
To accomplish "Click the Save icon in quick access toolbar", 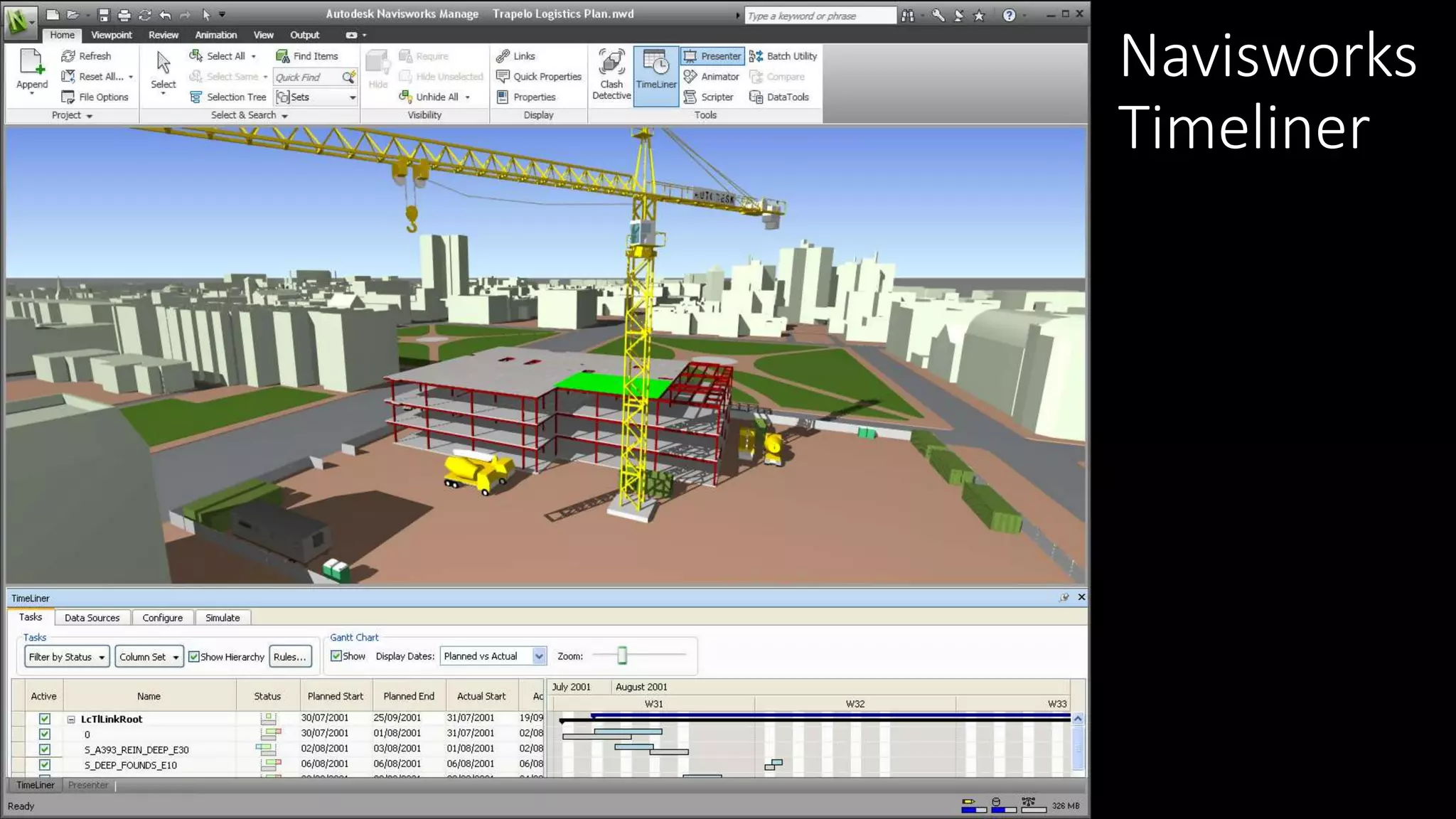I will pos(104,15).
